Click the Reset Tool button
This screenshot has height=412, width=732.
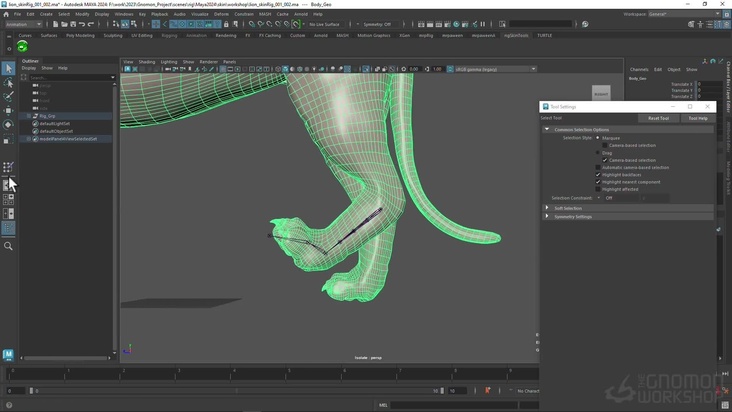pos(658,118)
